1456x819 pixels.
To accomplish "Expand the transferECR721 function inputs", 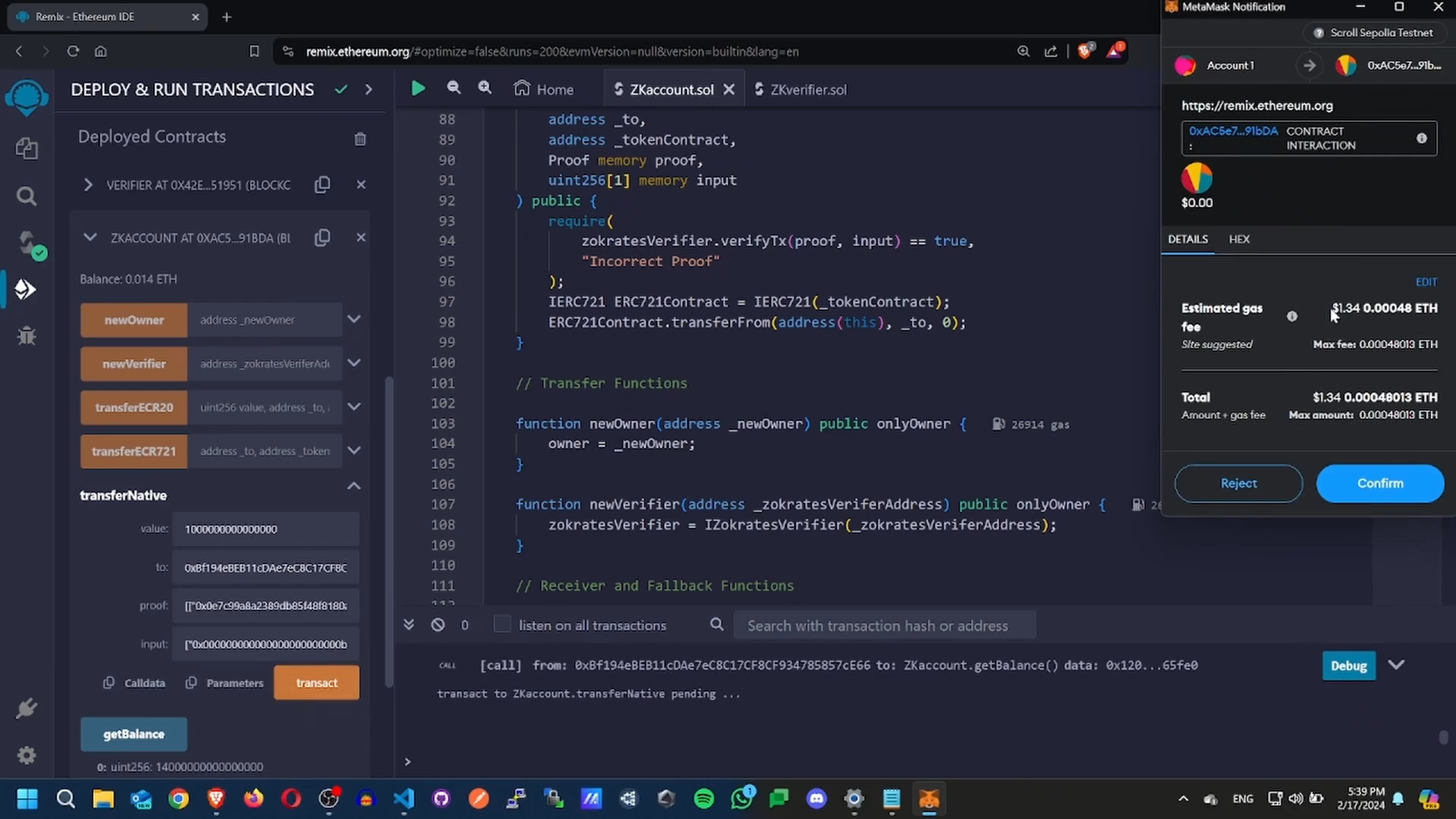I will click(353, 450).
